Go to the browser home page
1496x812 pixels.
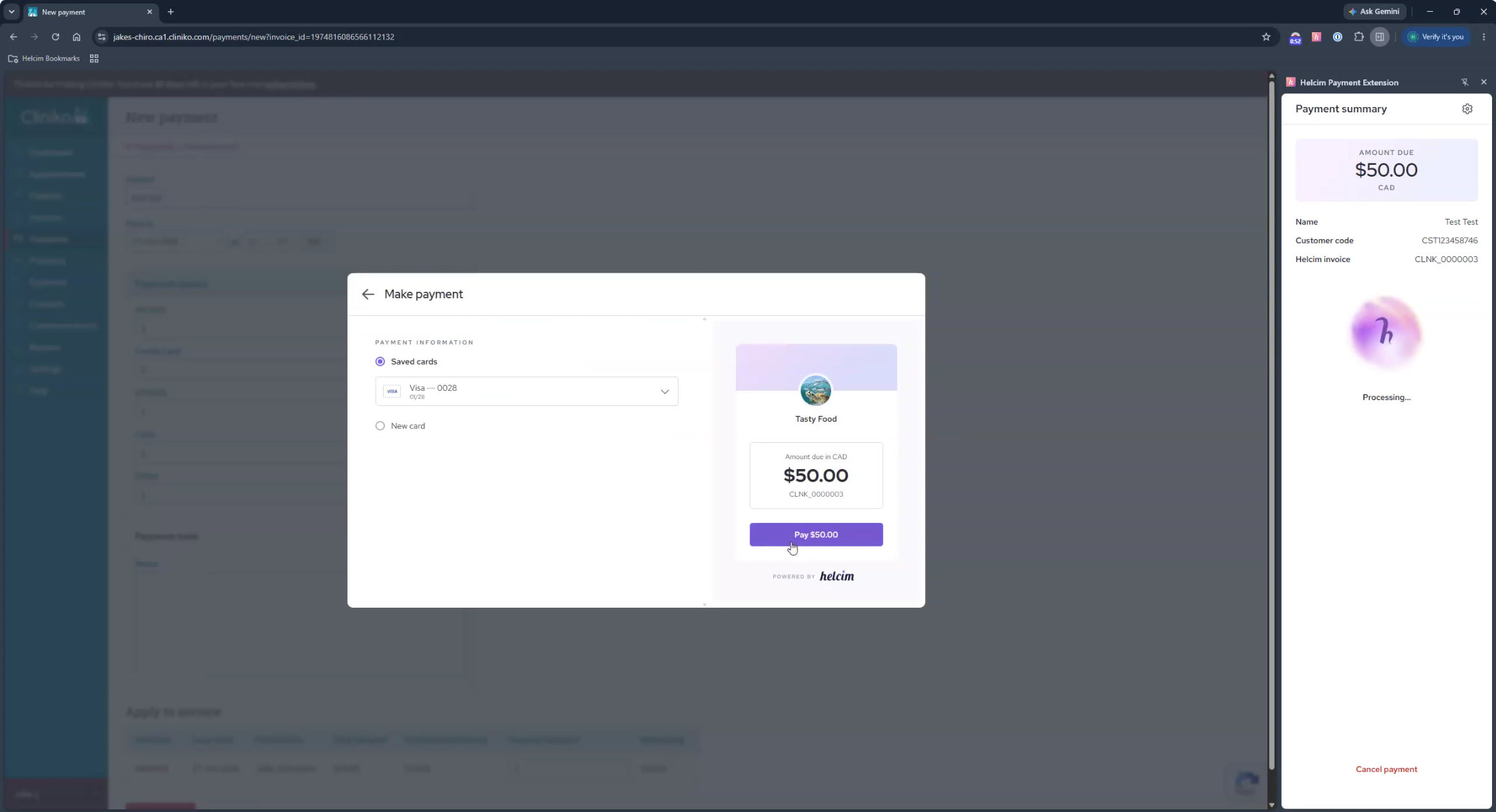click(76, 37)
